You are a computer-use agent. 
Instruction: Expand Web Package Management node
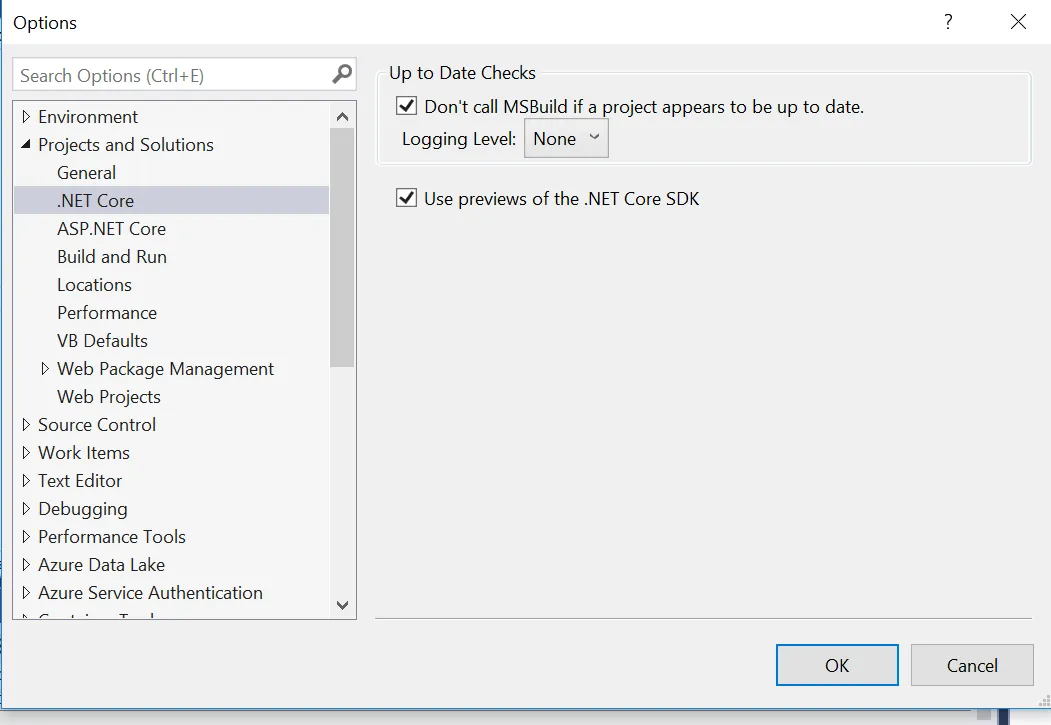[x=45, y=369]
